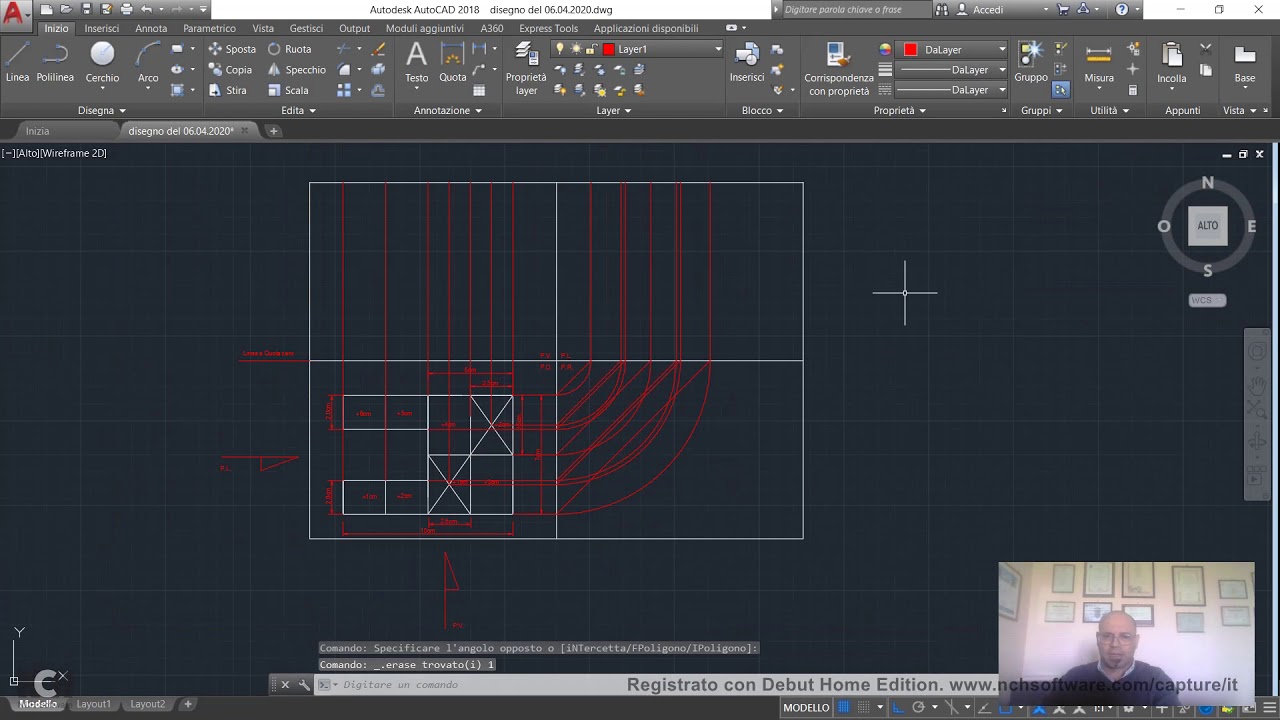The image size is (1280, 720).
Task: Toggle grid display in status bar
Action: (x=844, y=707)
